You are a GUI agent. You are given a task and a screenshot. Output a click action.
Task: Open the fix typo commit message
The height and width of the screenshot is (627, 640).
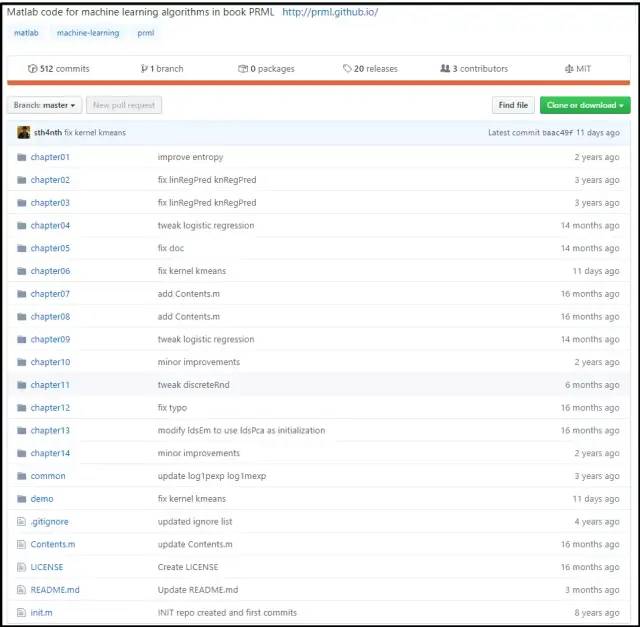tap(172, 408)
